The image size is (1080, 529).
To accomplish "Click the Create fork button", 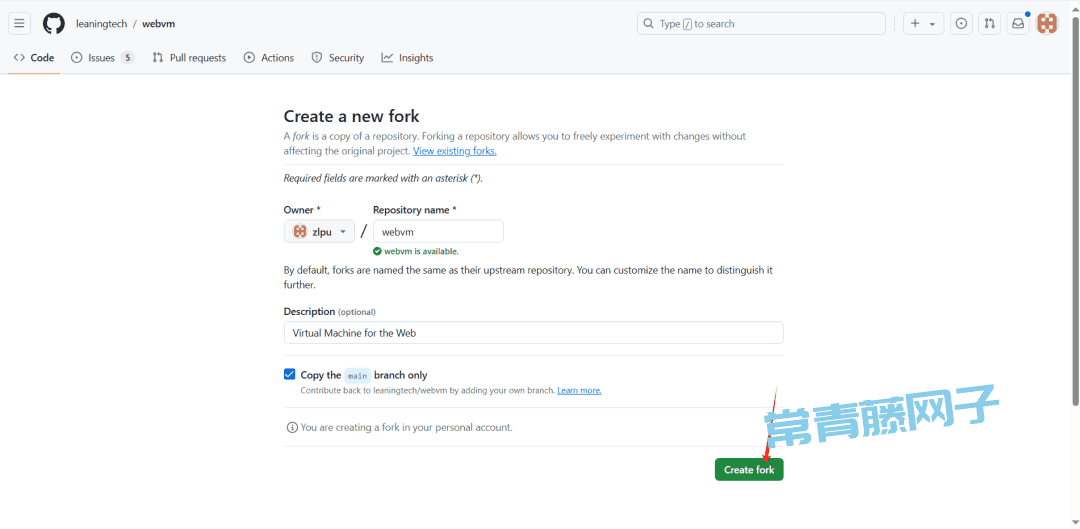I will [749, 470].
